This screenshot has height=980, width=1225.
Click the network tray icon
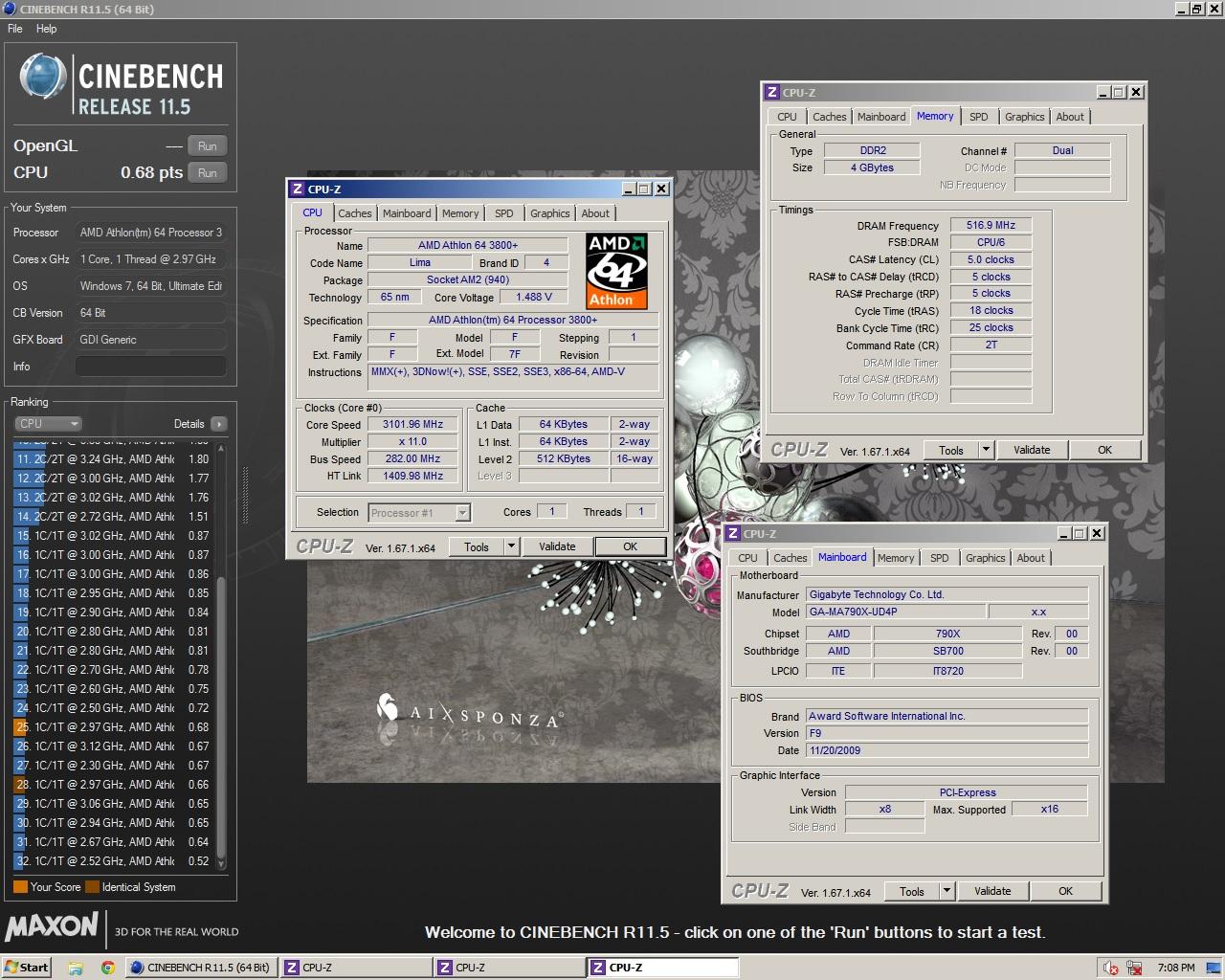tap(1135, 968)
